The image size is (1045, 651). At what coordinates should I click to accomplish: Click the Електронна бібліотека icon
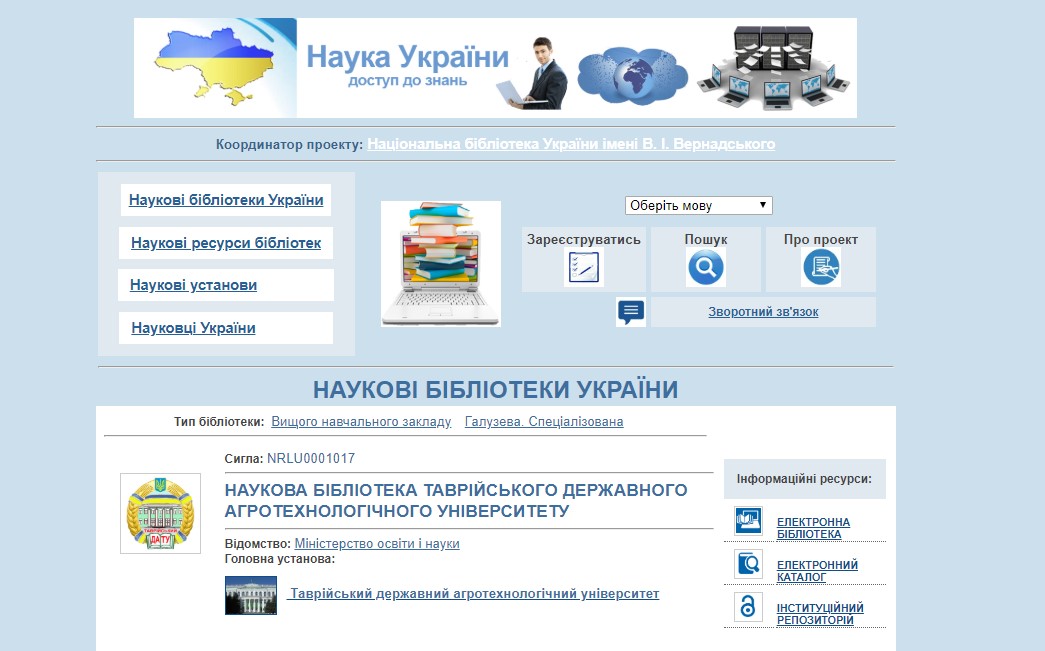pyautogui.click(x=748, y=521)
